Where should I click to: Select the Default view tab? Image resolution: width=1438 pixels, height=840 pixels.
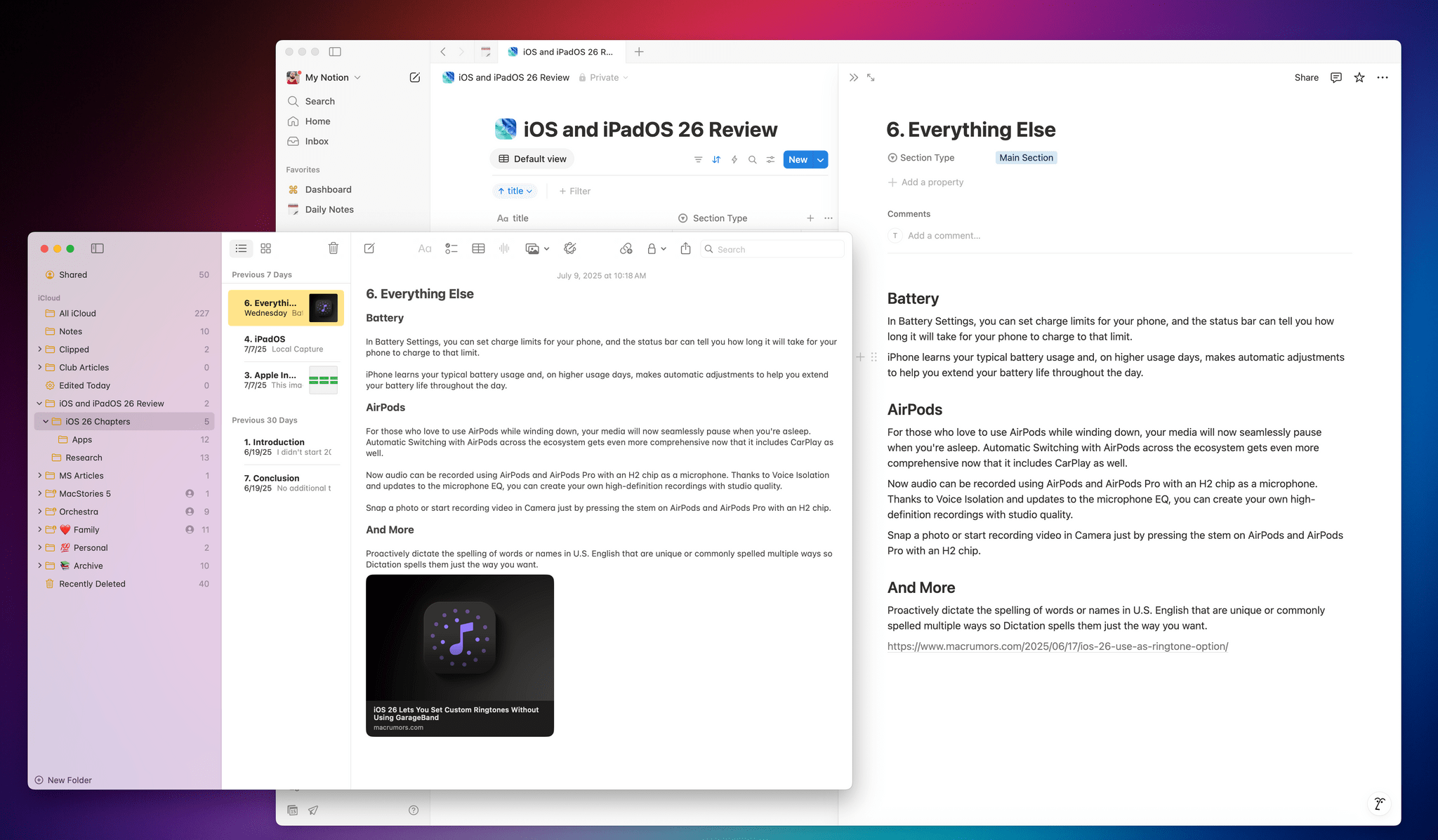[532, 159]
